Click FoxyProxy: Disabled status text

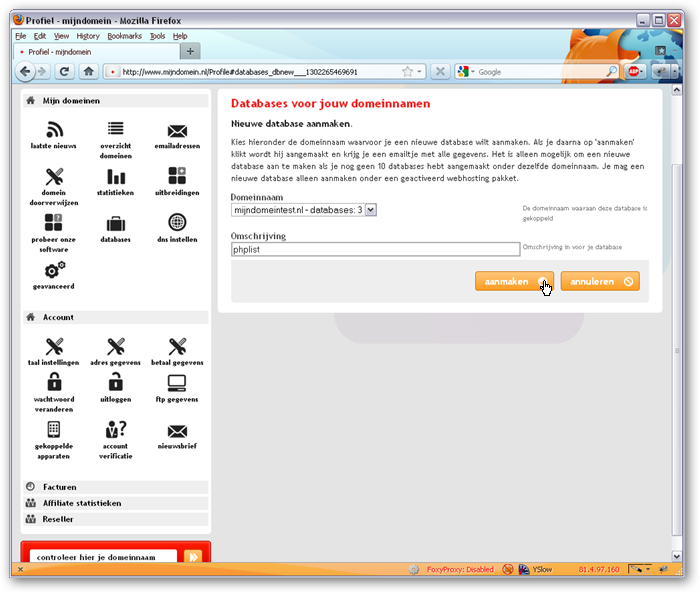click(460, 569)
